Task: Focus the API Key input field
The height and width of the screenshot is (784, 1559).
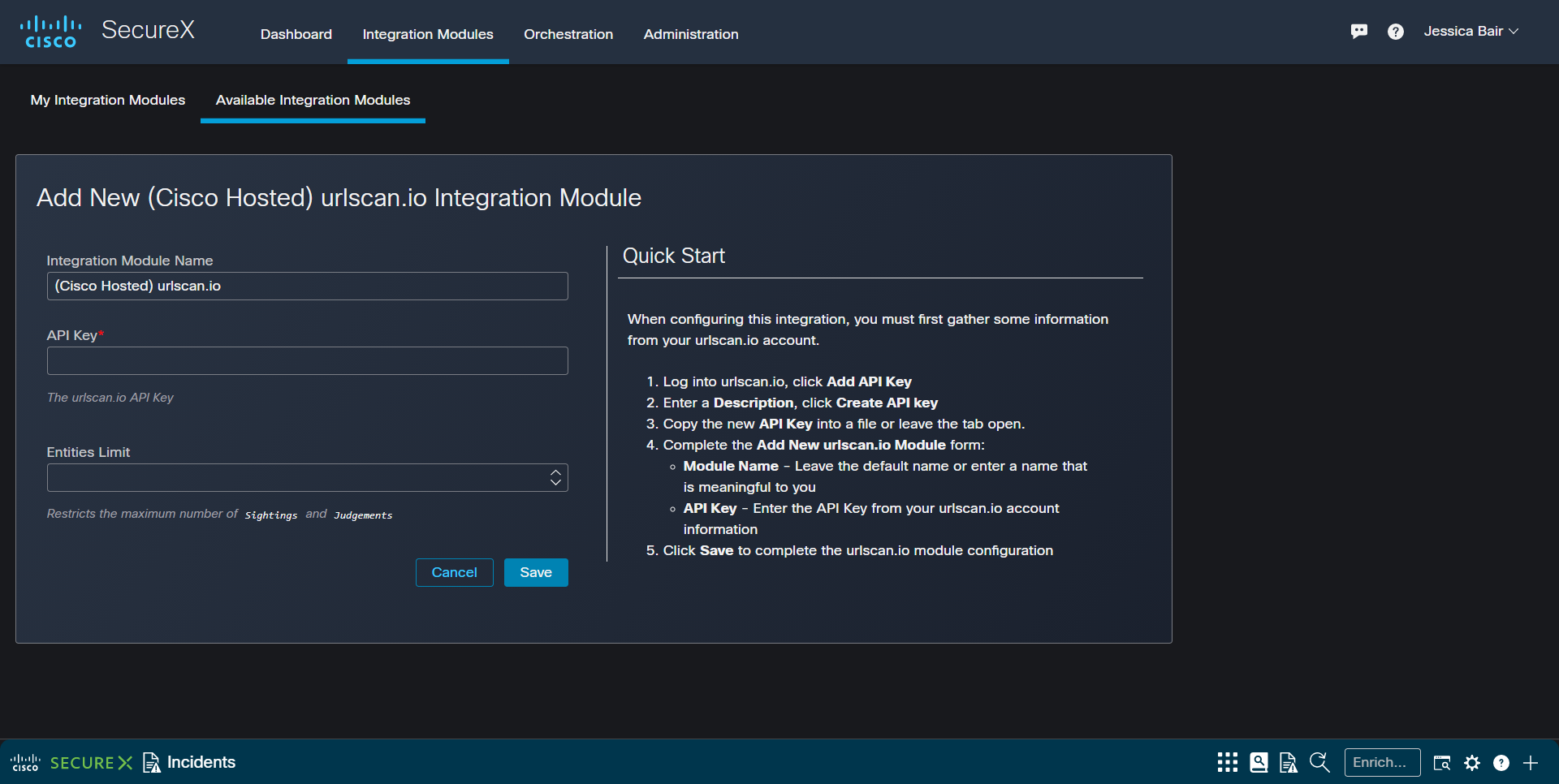Action: 307,361
